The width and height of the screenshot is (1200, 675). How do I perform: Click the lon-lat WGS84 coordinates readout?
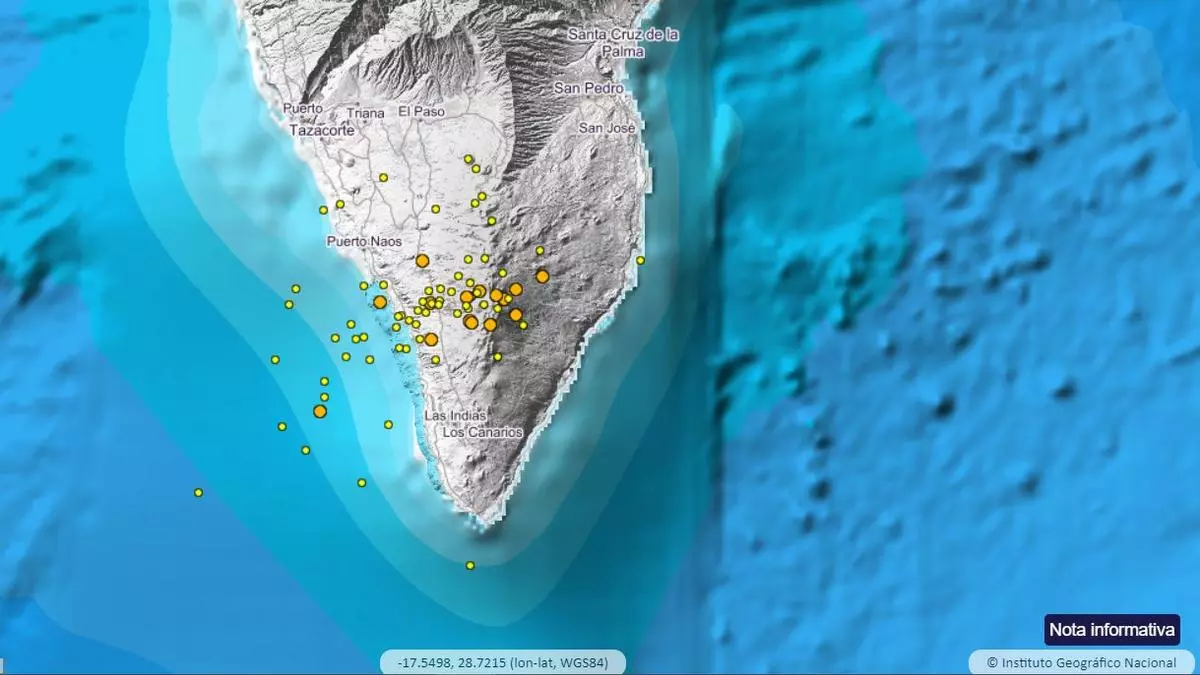[502, 662]
